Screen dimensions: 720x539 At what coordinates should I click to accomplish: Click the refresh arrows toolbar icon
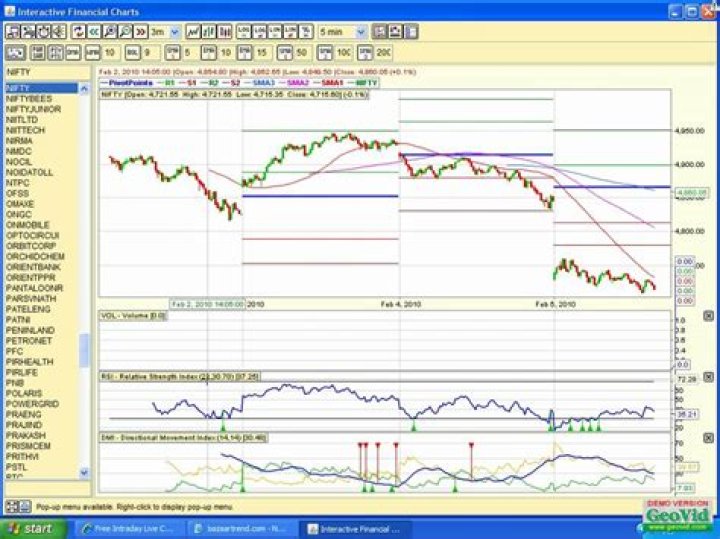(x=79, y=32)
